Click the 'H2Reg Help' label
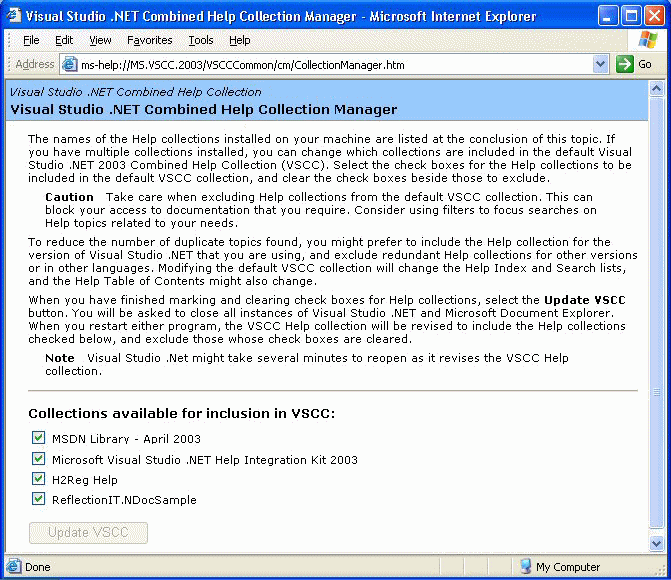The image size is (671, 580). (85, 480)
